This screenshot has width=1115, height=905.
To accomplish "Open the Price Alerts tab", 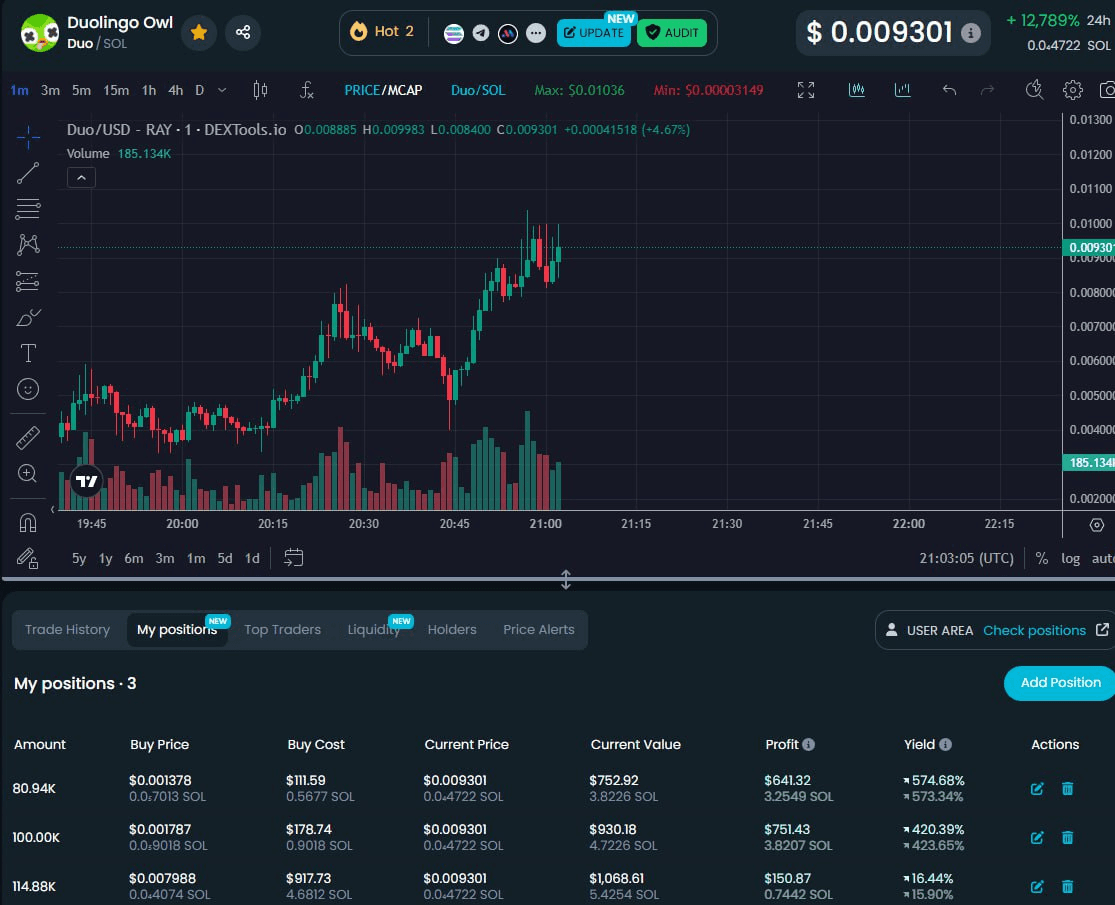I will point(538,630).
